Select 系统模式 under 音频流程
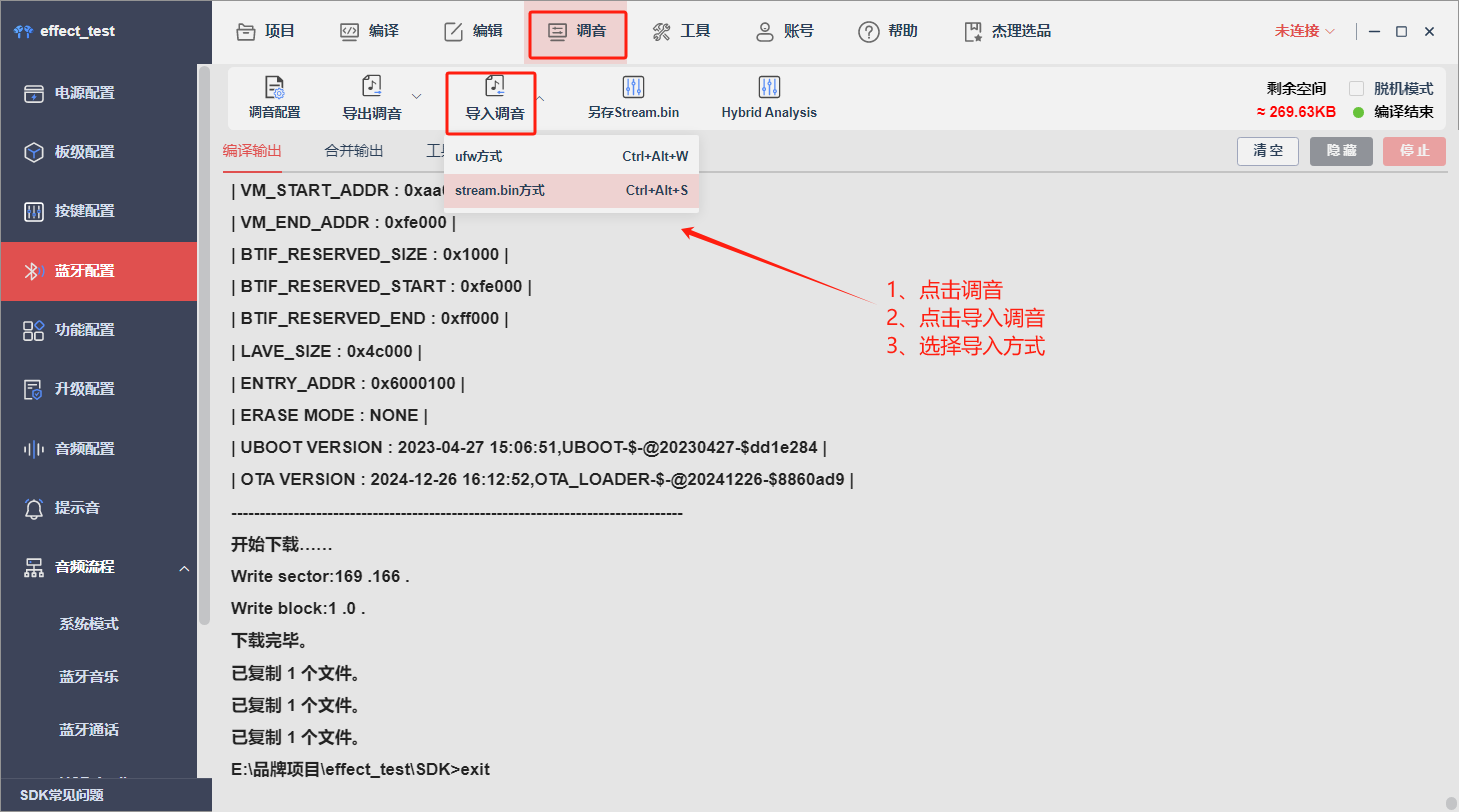This screenshot has width=1459, height=812. 89,624
